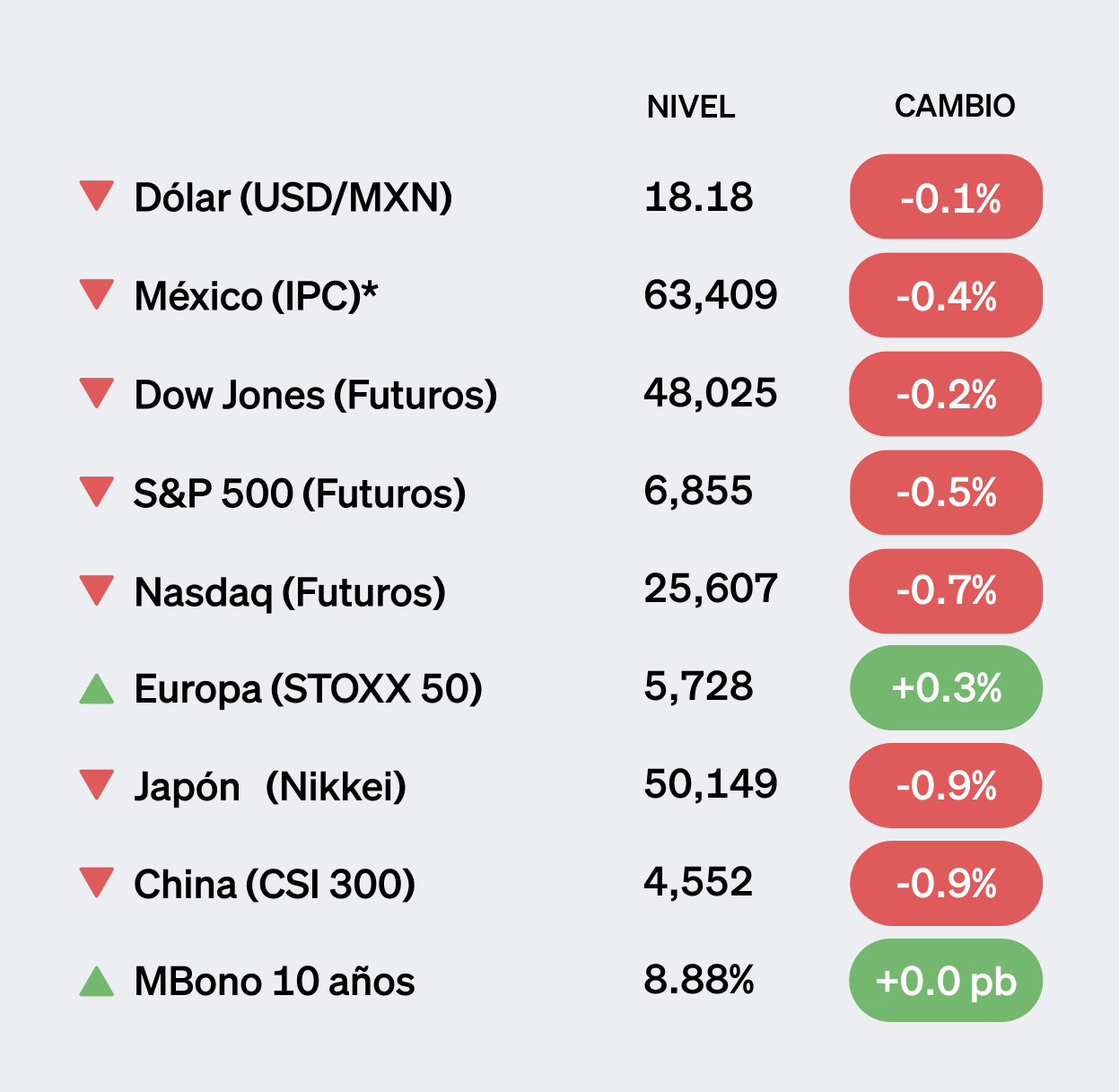
Task: Click the down triangle beside Dow Jones (Futuros)
Action: click(x=96, y=392)
